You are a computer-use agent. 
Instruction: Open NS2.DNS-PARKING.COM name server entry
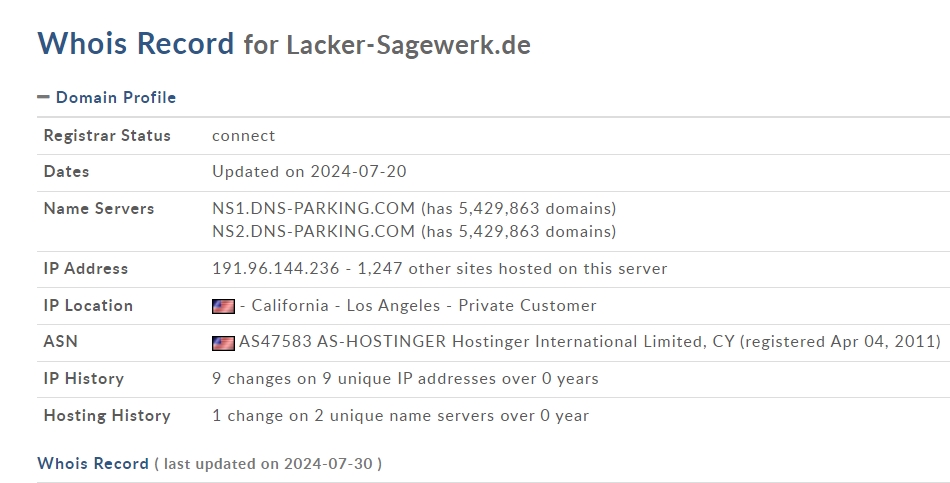tap(313, 232)
